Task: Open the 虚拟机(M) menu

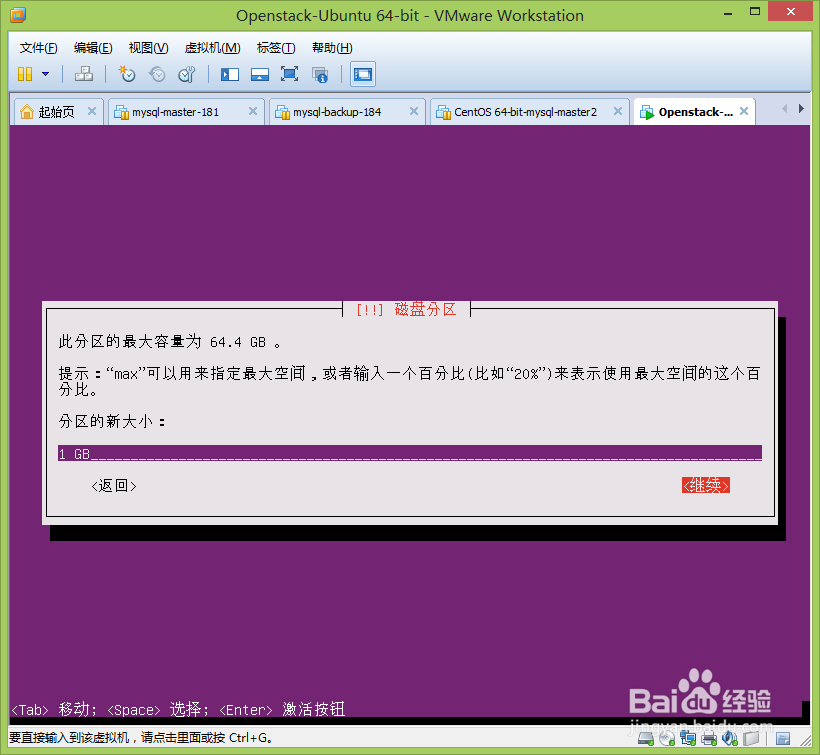Action: click(x=212, y=47)
